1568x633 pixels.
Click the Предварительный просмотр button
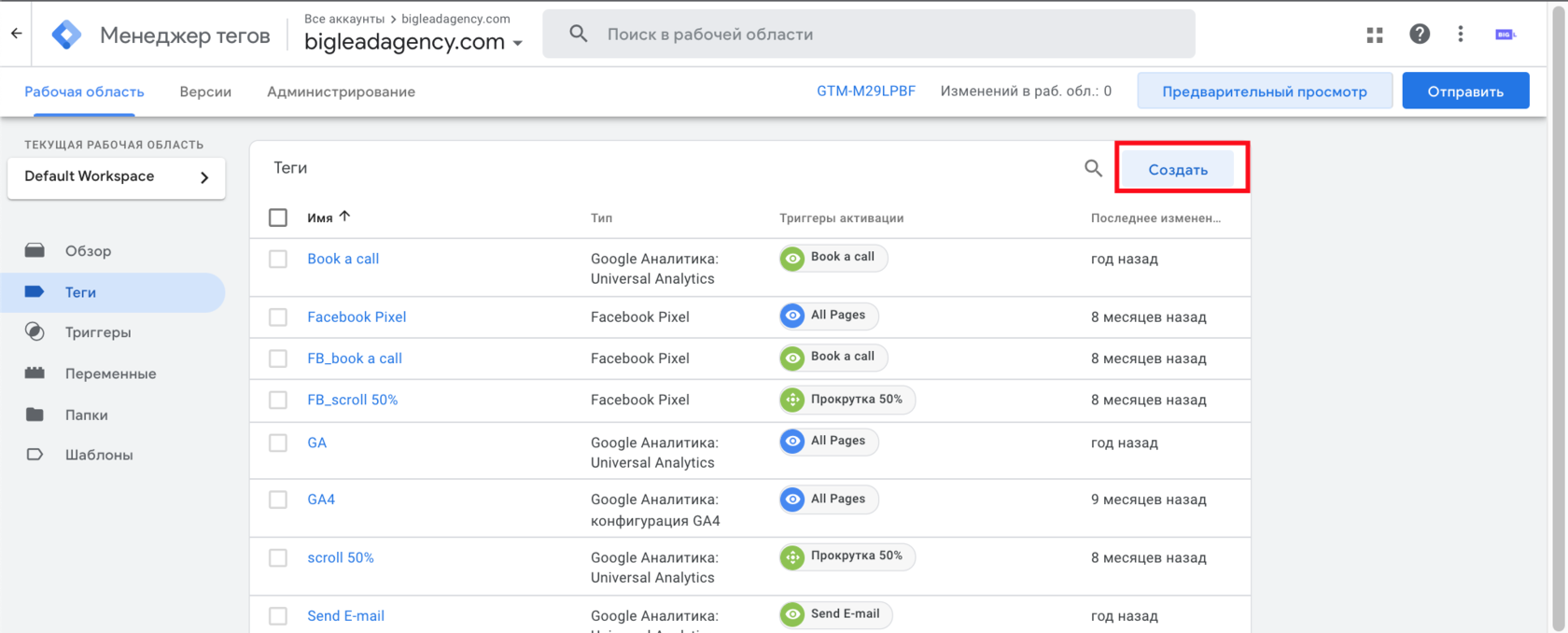pos(1265,91)
